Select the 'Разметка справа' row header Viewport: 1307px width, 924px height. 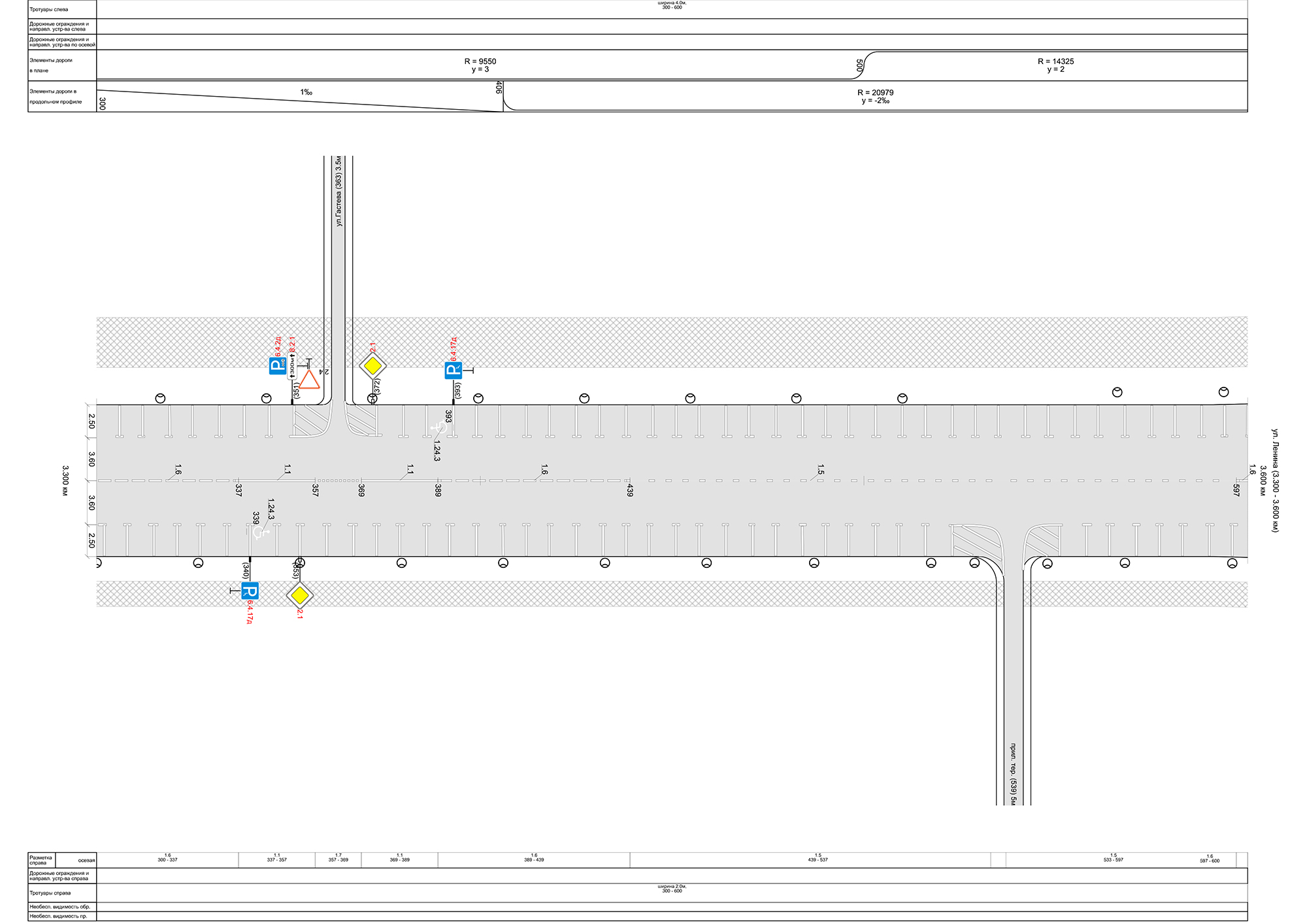41,860
